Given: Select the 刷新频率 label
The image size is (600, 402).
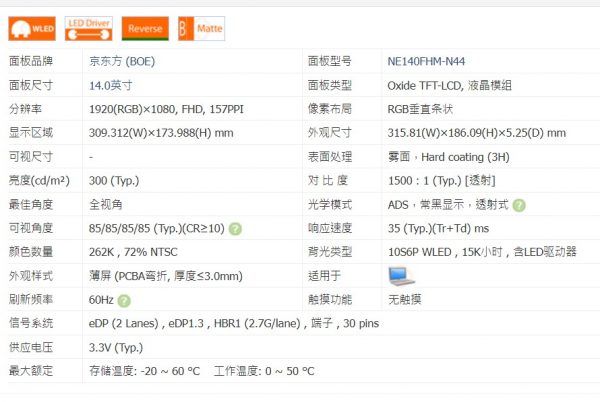Looking at the screenshot, I should click(x=31, y=299).
